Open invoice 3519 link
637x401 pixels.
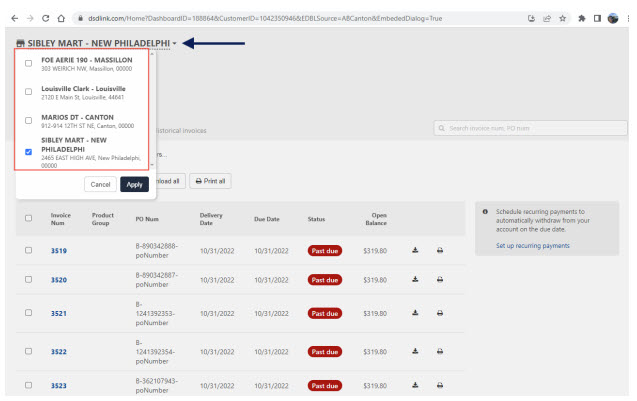click(58, 251)
